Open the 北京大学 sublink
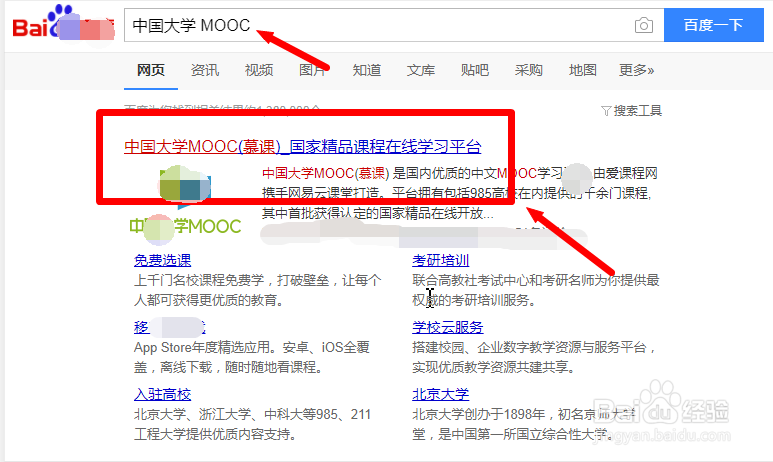 point(440,394)
